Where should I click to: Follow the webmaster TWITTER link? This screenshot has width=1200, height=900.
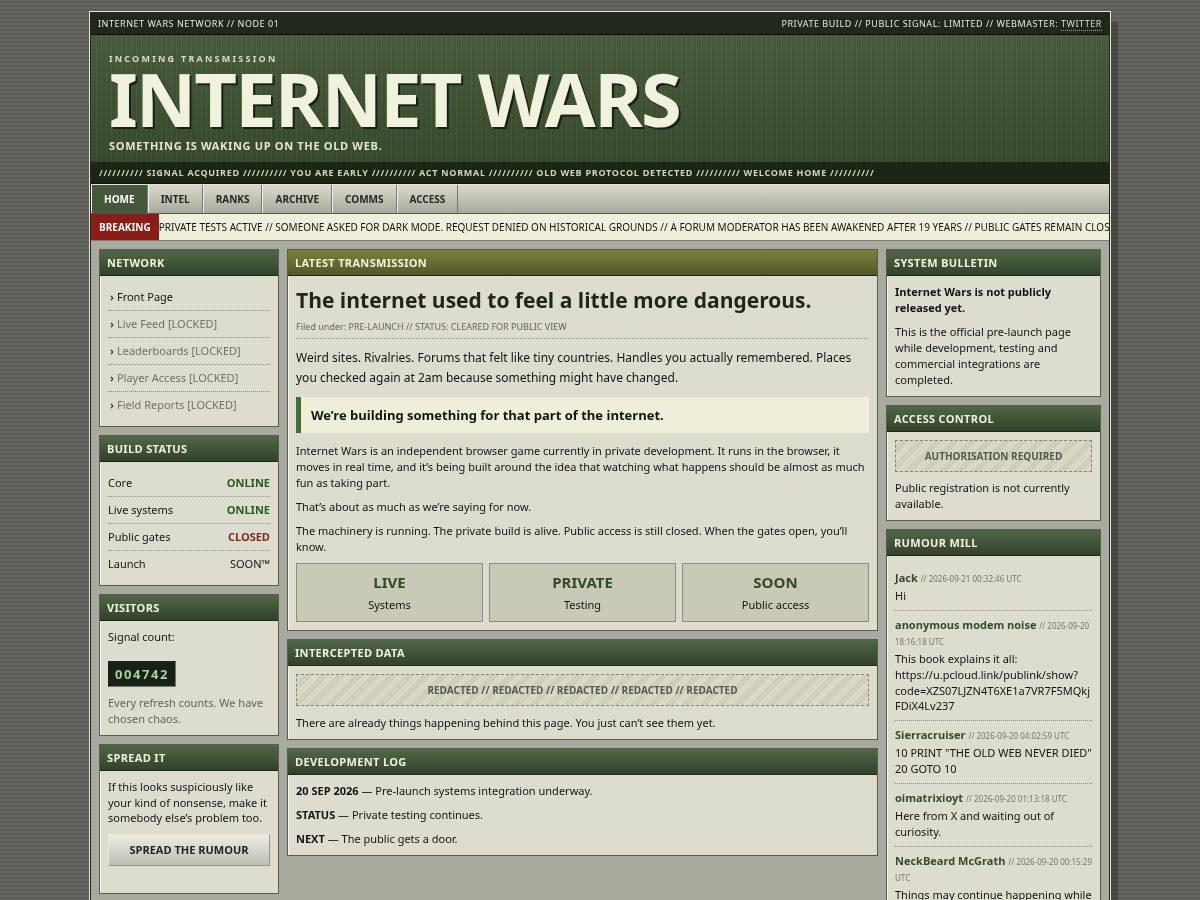(x=1081, y=24)
